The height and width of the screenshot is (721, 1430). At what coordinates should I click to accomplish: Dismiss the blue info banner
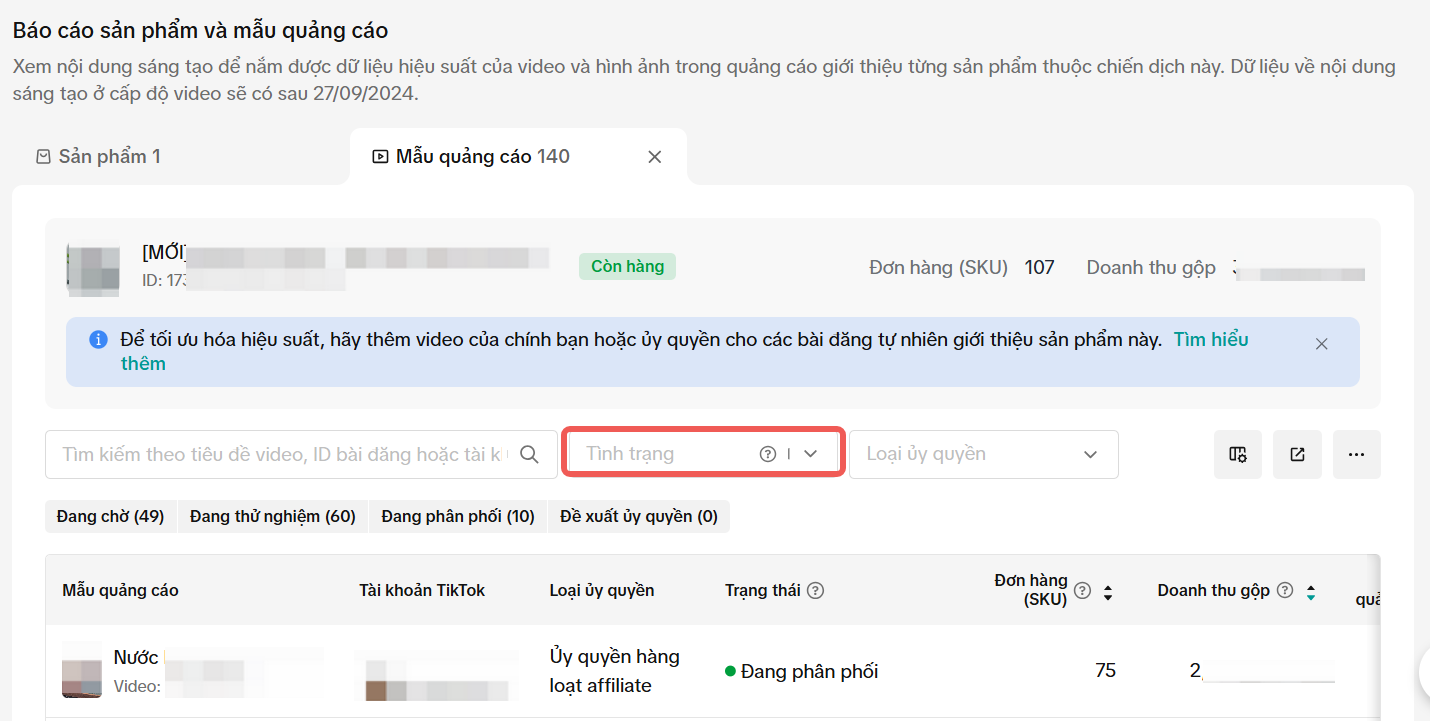[x=1321, y=344]
